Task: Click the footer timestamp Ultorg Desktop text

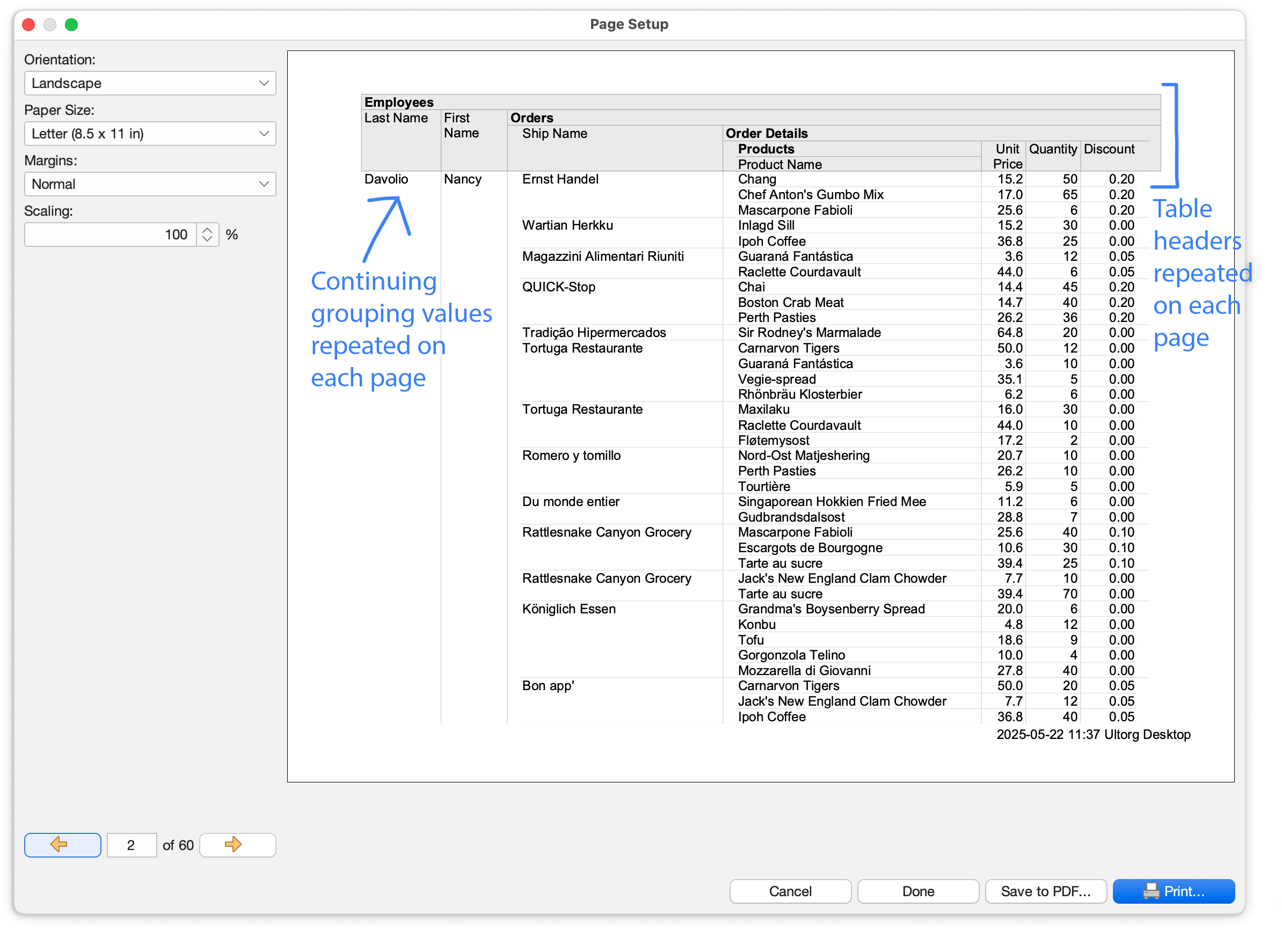Action: point(1094,734)
